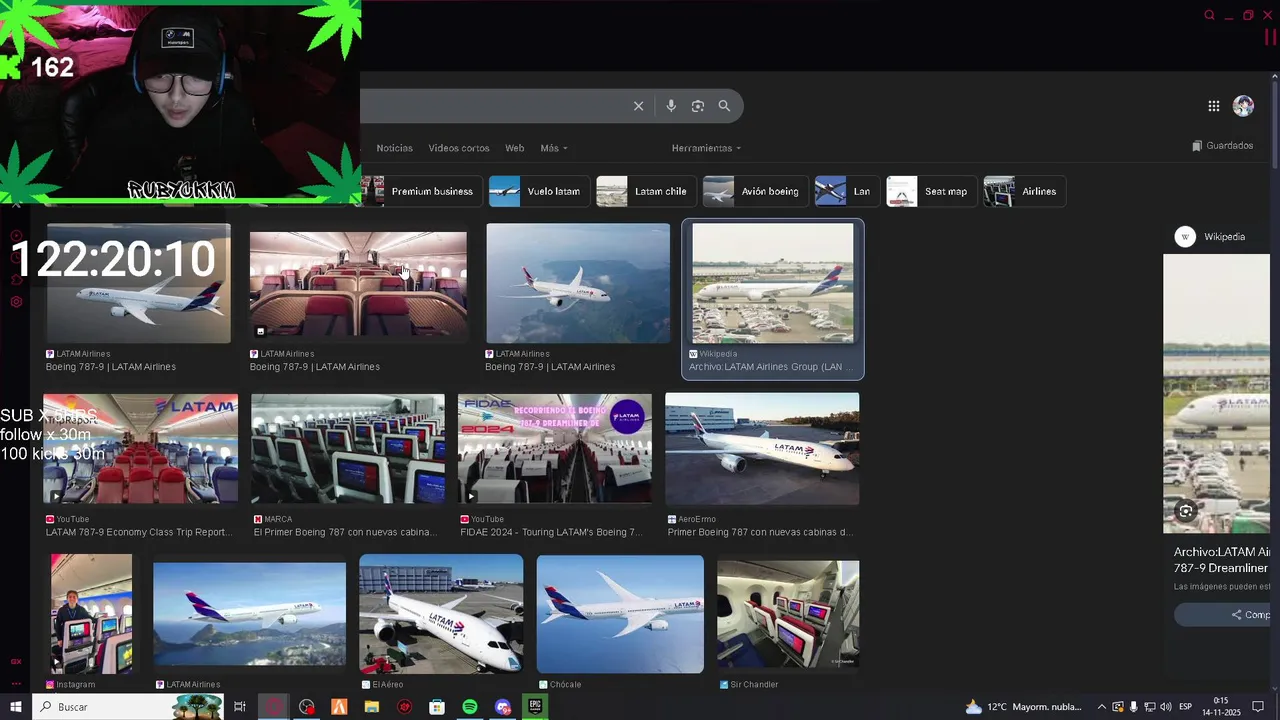The width and height of the screenshot is (1280, 720).
Task: Open the Google apps grid
Action: 1213,106
